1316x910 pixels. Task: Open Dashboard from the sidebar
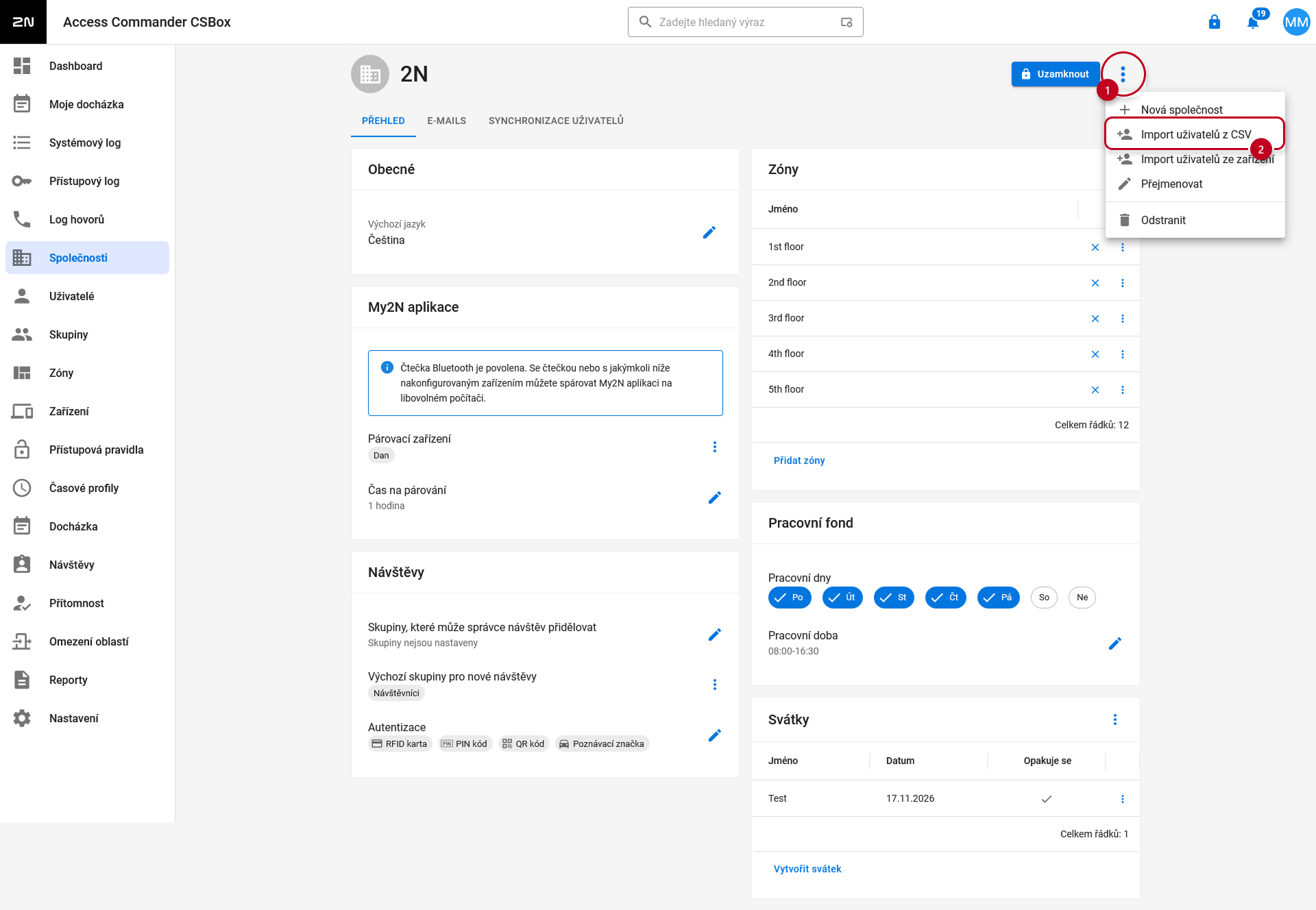click(x=87, y=66)
